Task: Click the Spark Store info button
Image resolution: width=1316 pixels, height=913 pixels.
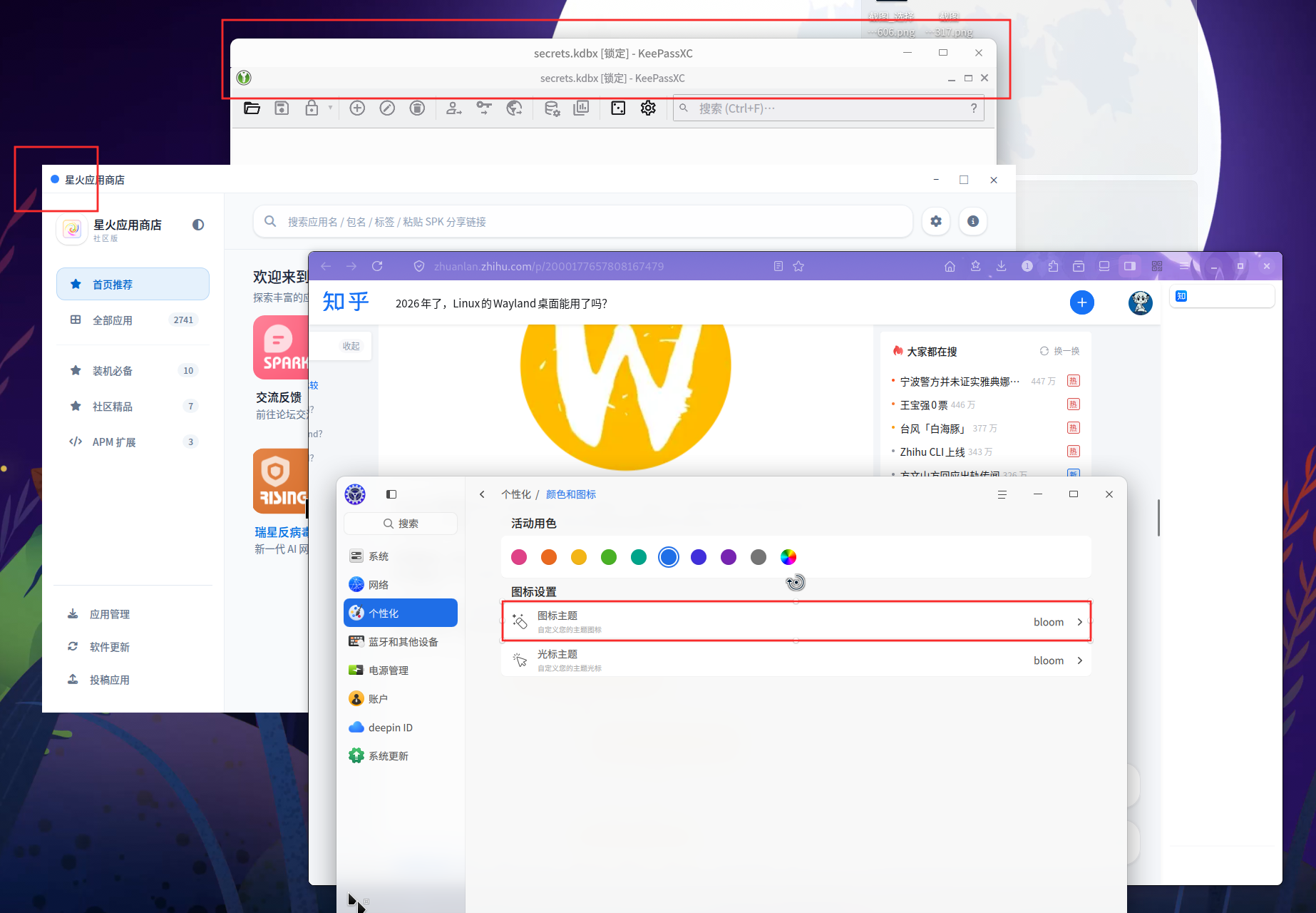Action: tap(973, 221)
